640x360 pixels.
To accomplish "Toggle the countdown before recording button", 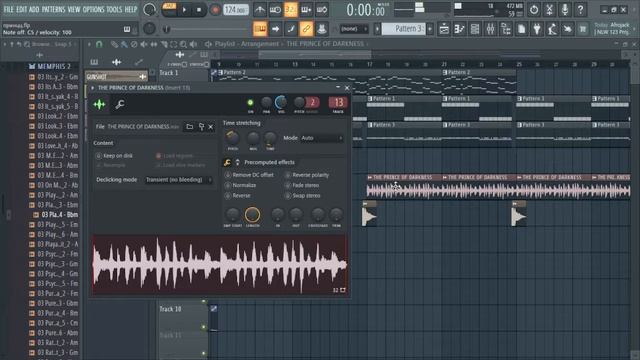I will click(291, 9).
